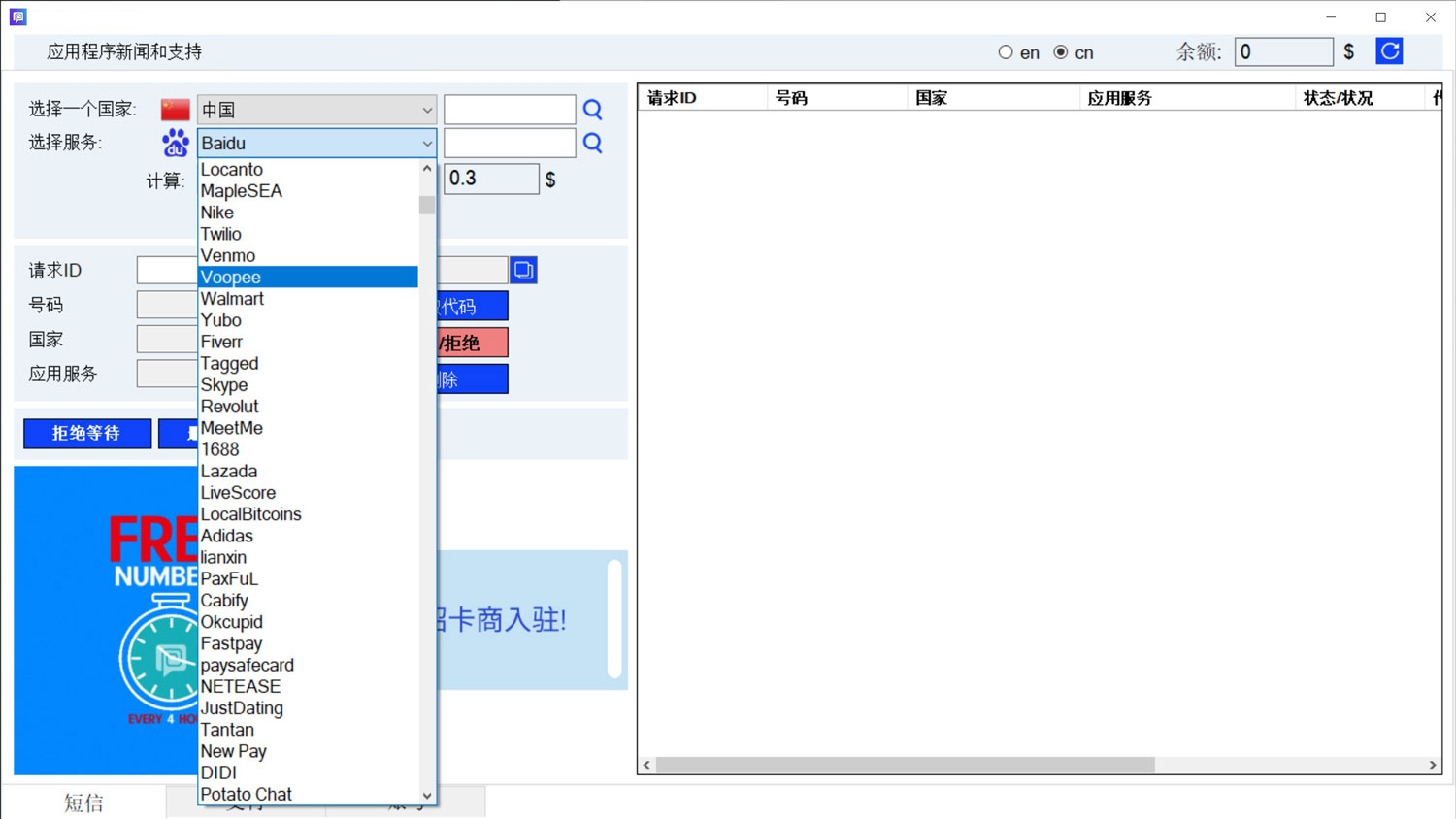This screenshot has height=819, width=1456.
Task: Click the blue refresh balance icon
Action: click(1389, 51)
